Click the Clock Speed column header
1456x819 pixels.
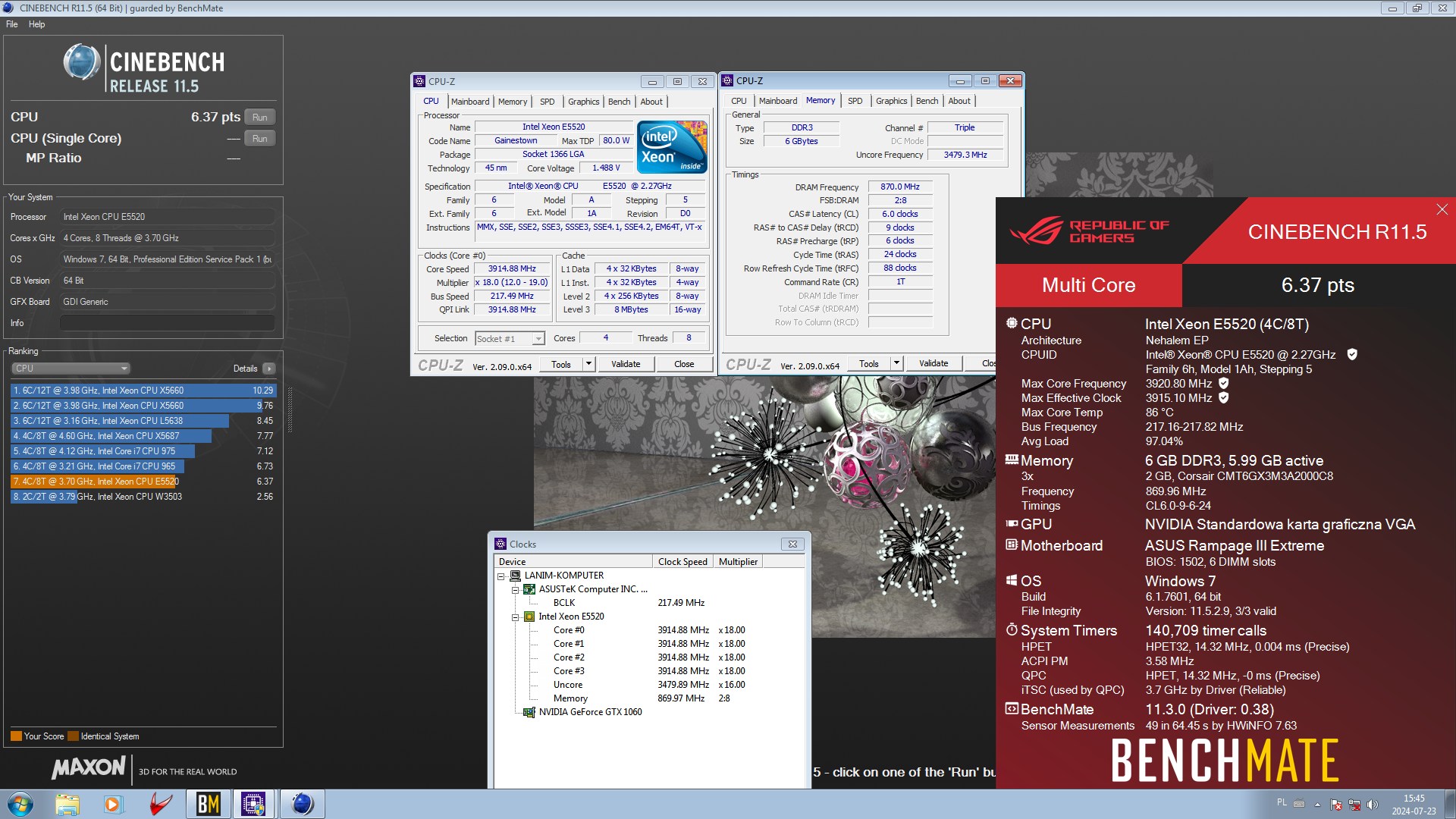(x=682, y=562)
